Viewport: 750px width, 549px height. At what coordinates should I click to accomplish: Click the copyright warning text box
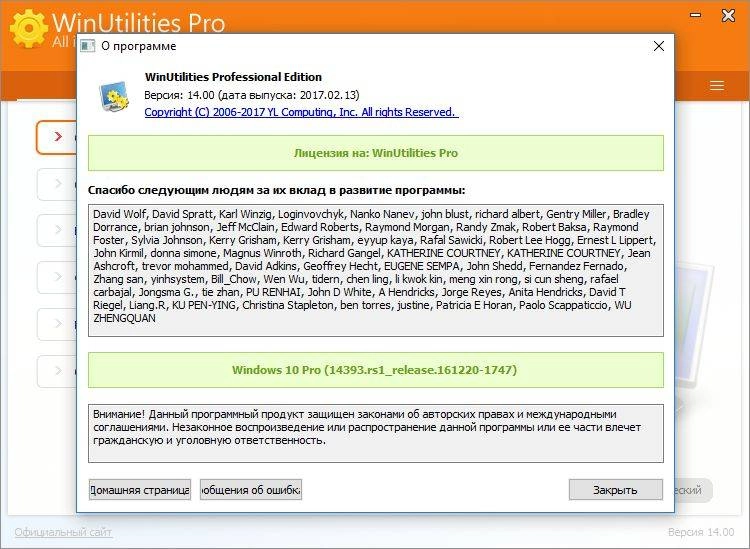pos(375,433)
